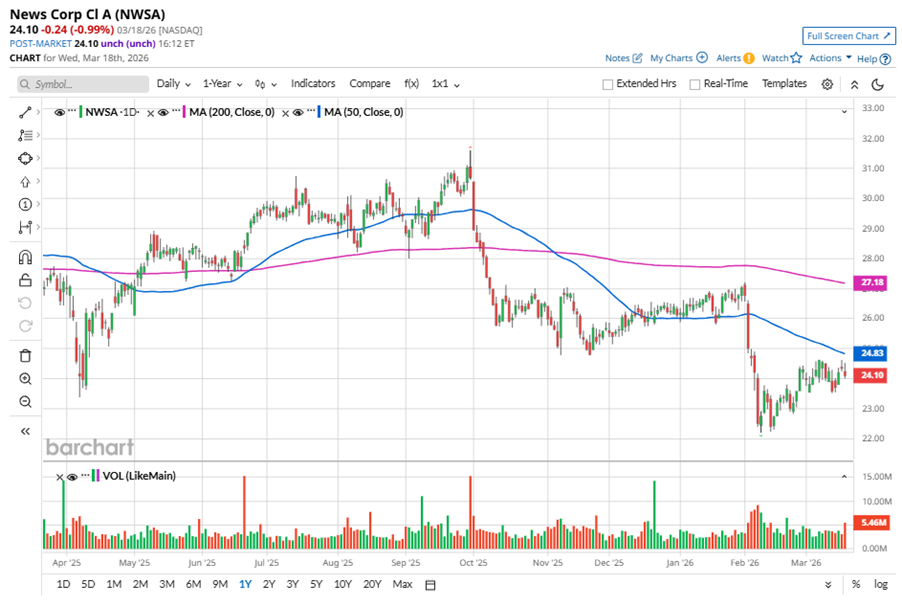
Task: Redo the last chart action
Action: (25, 326)
